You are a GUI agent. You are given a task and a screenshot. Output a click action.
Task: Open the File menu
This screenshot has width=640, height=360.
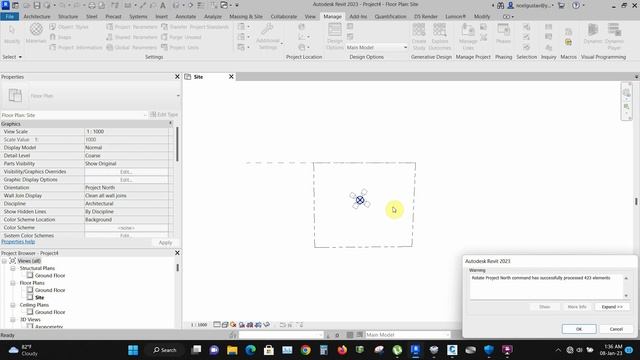[x=10, y=16]
